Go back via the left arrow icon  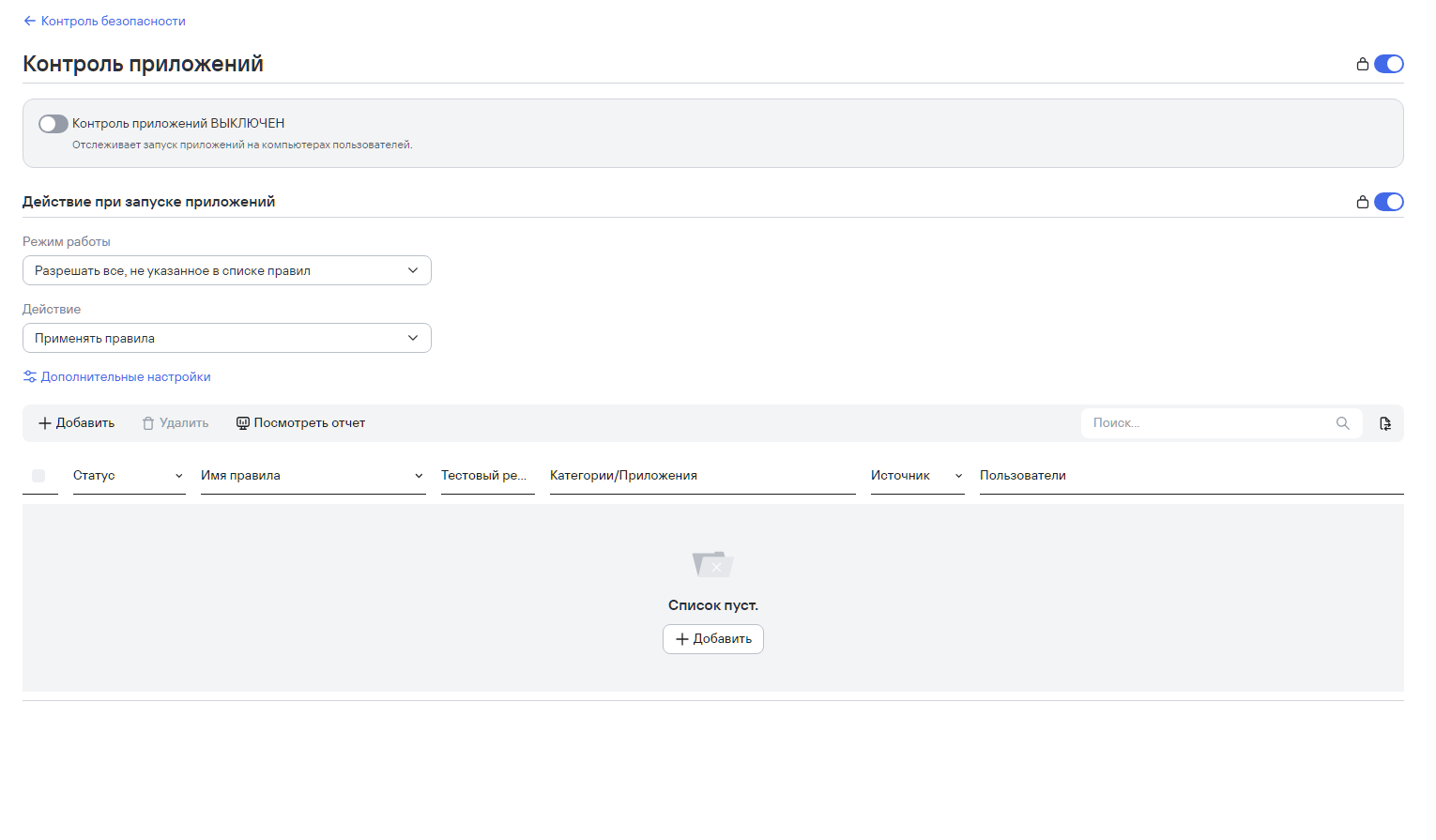point(30,21)
